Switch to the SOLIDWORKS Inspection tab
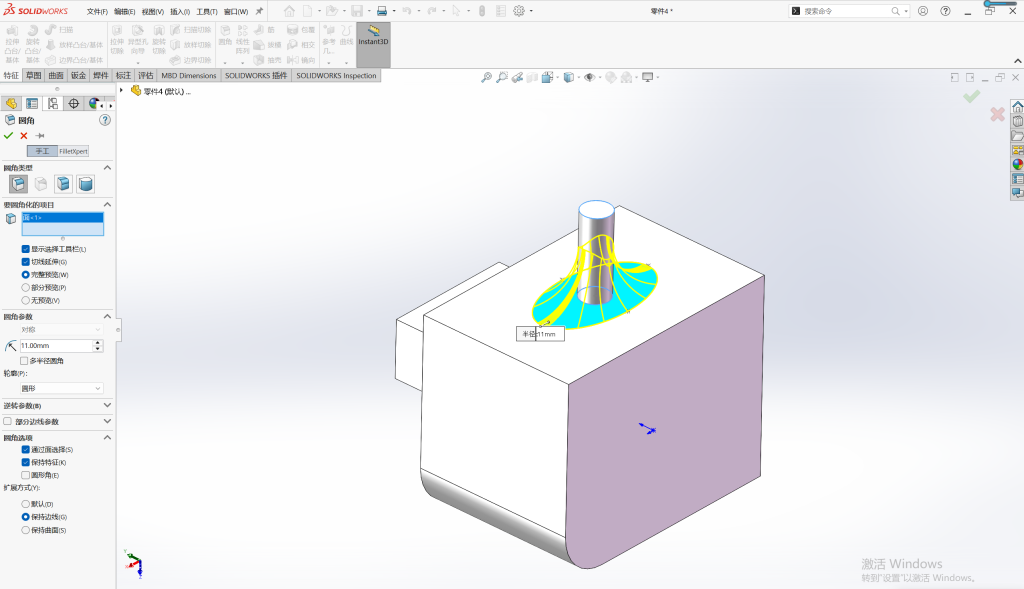Image resolution: width=1024 pixels, height=589 pixels. tap(336, 76)
